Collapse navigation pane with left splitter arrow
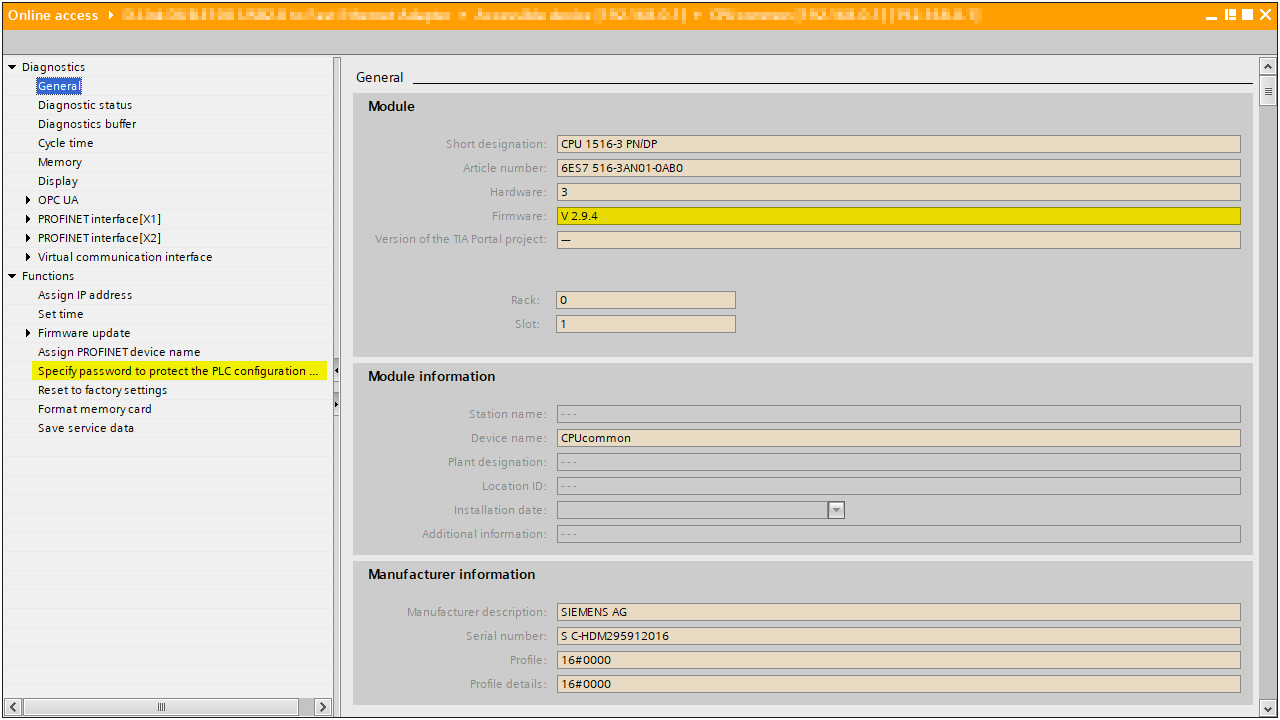Screen dimensions: 1280x720 coord(336,371)
